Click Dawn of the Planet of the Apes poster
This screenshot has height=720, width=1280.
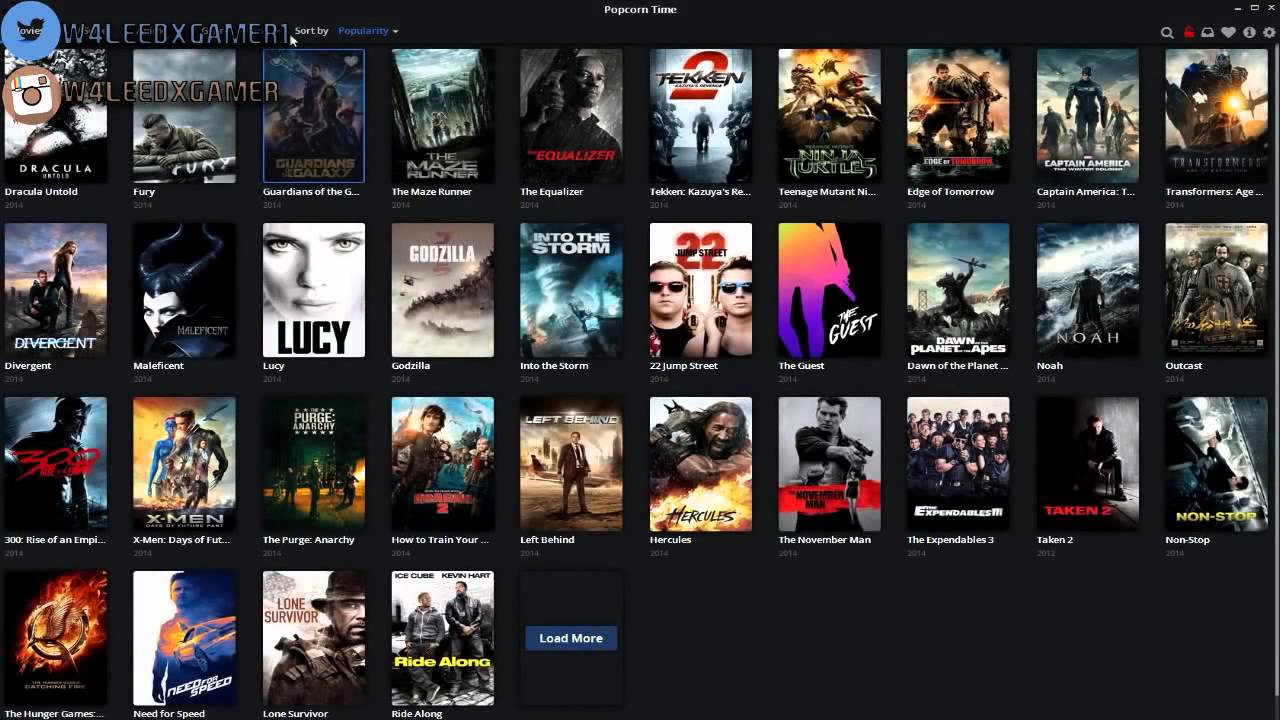point(958,290)
